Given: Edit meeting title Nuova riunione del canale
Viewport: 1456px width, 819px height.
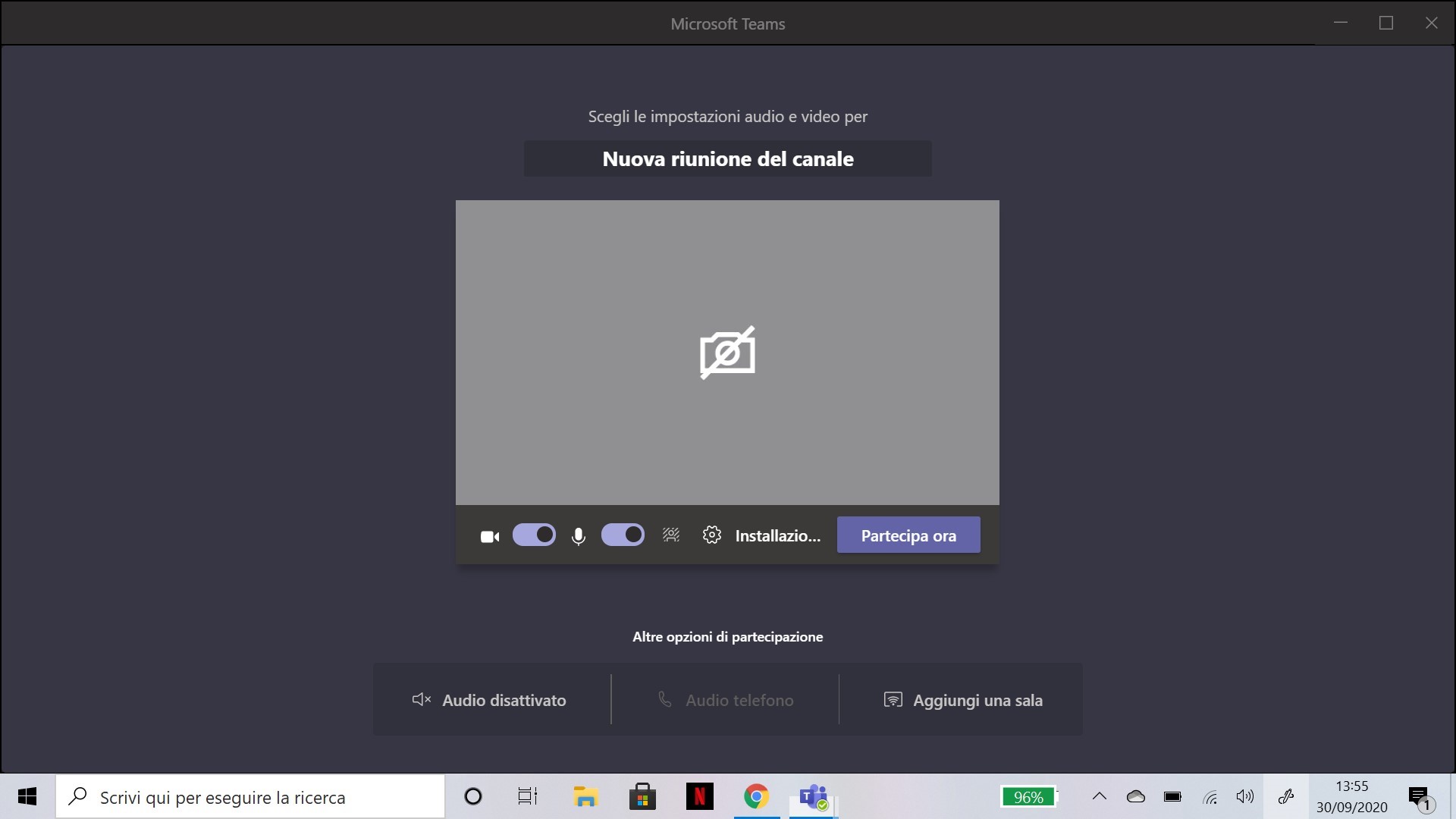Looking at the screenshot, I should 728,159.
